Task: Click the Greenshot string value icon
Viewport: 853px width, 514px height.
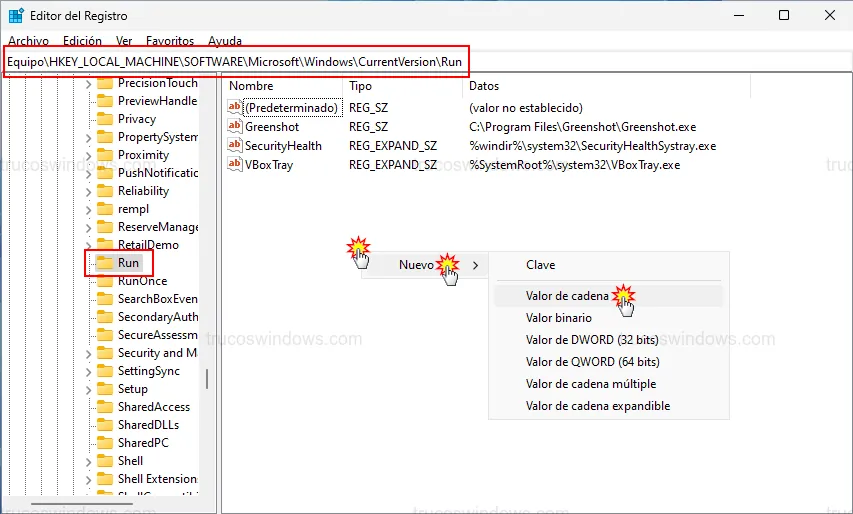Action: tap(235, 127)
